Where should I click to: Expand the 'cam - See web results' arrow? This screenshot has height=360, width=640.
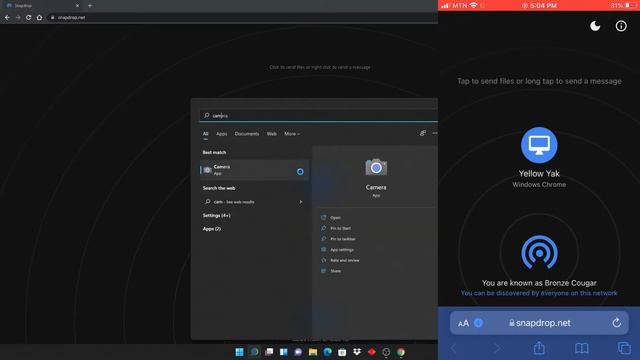pos(301,202)
